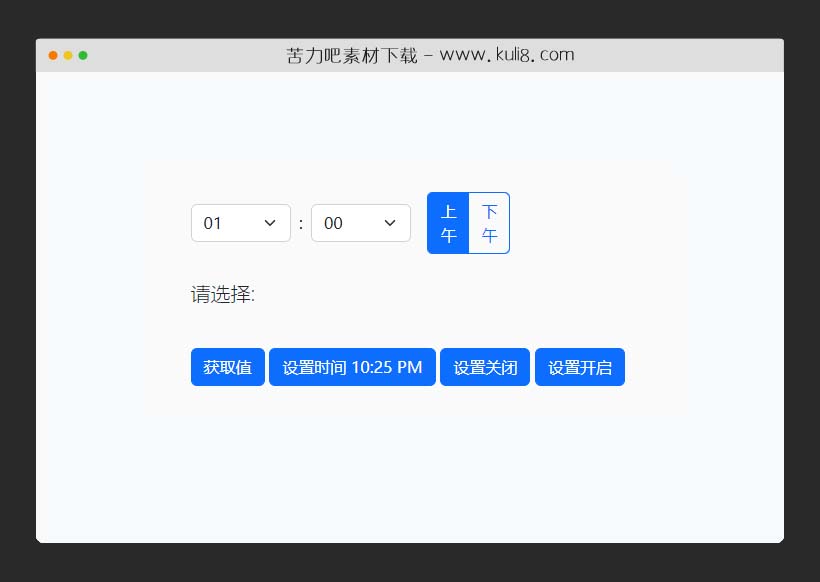Click the 设置关闭 button
Viewport: 820px width, 582px height.
click(x=484, y=367)
